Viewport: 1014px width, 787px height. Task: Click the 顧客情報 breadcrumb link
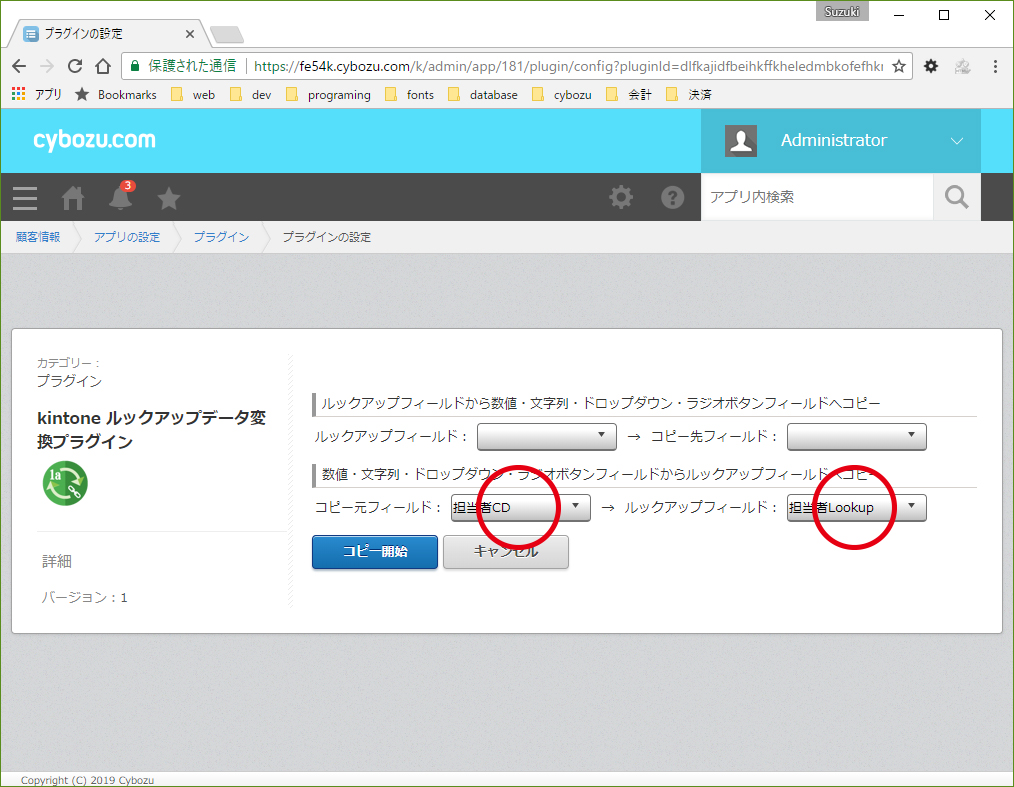[38, 237]
